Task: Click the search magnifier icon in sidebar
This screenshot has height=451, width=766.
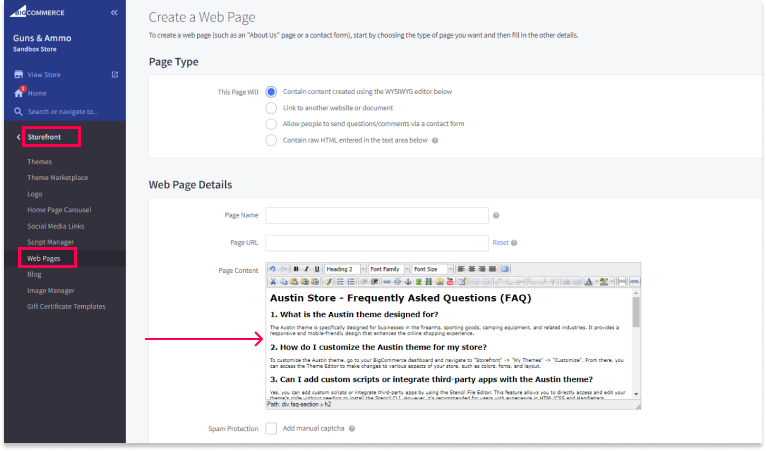Action: coord(18,111)
